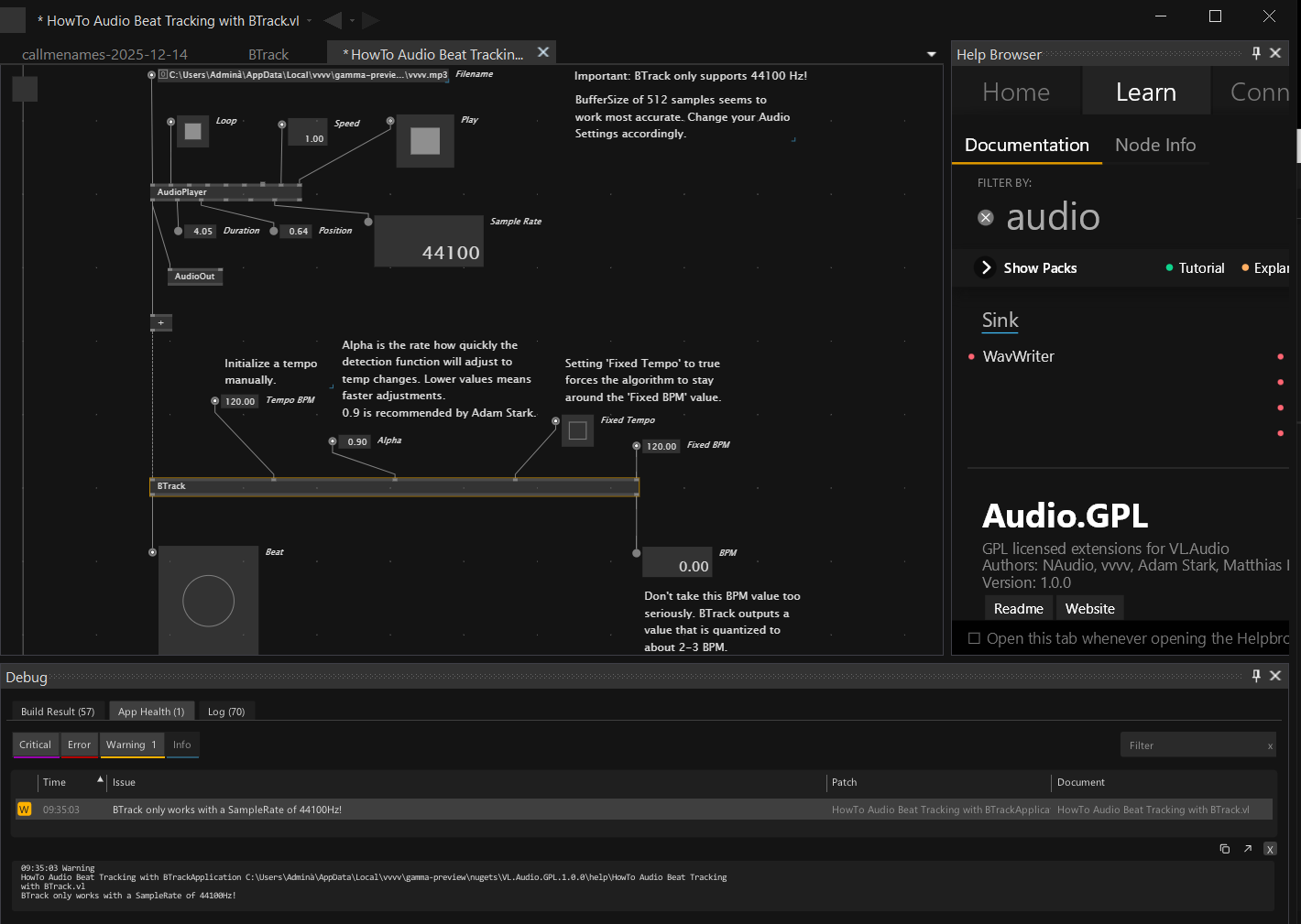Expand the Show Packs chevron

pyautogui.click(x=987, y=267)
